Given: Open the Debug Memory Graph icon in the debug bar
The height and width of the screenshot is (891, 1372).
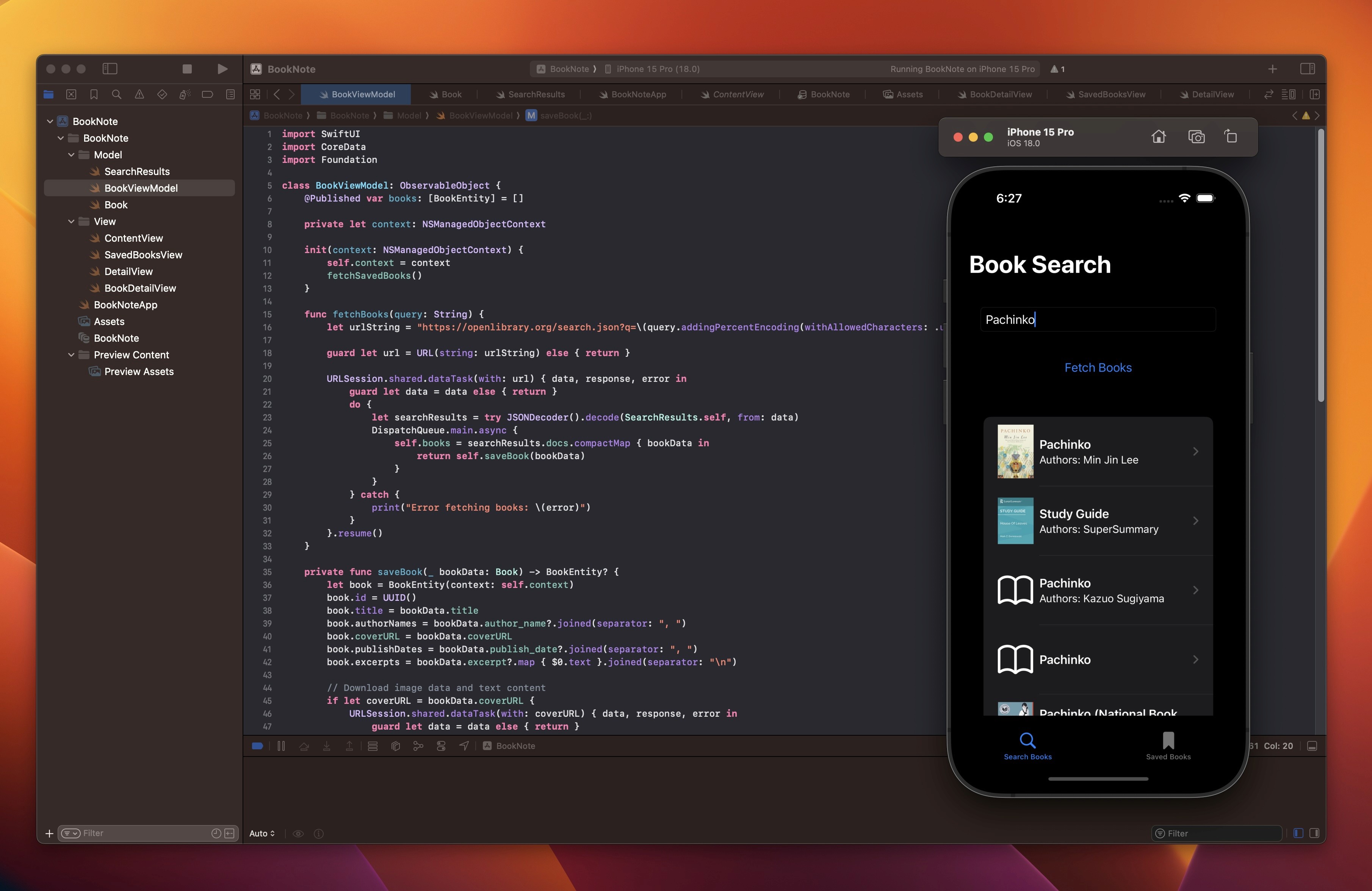Looking at the screenshot, I should click(418, 746).
